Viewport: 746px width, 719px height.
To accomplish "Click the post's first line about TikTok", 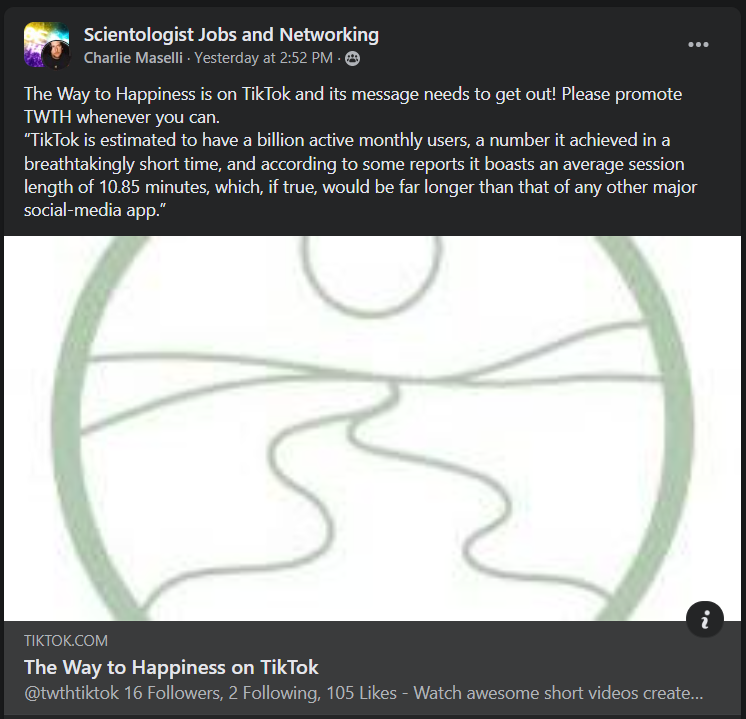I will tap(353, 94).
